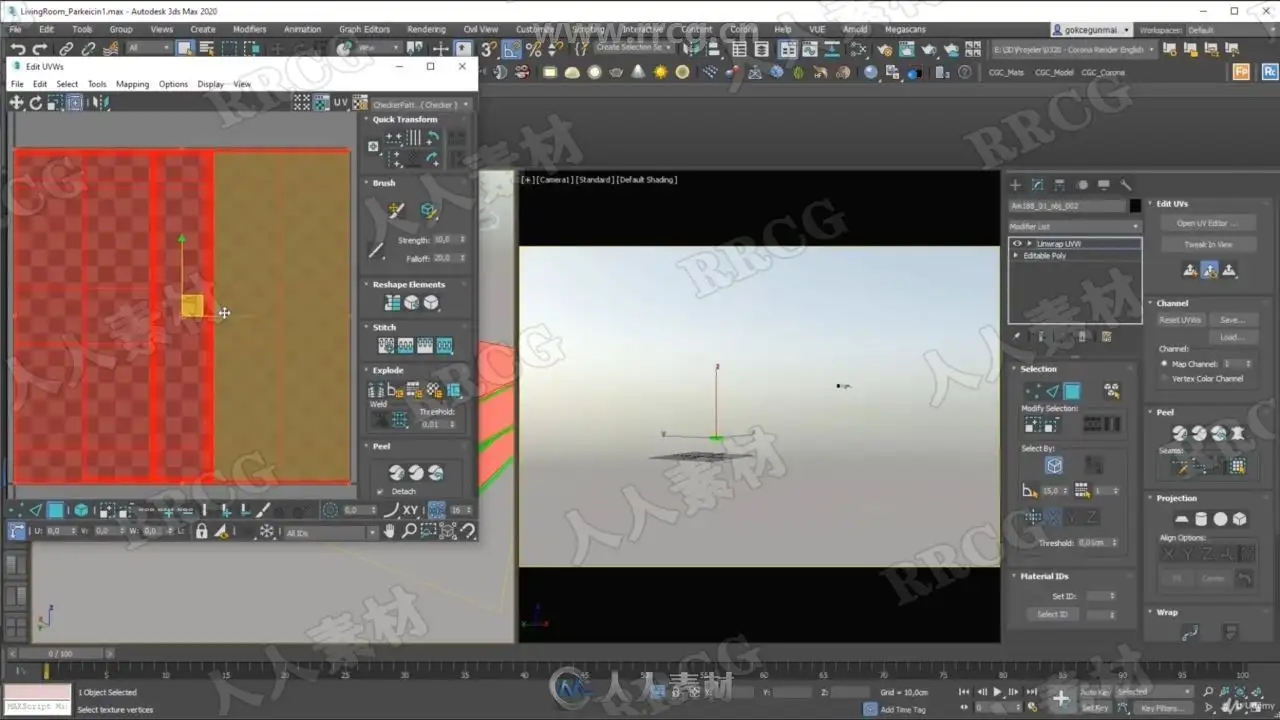
Task: Open the Display menu in Edit UVWs
Action: click(x=210, y=84)
